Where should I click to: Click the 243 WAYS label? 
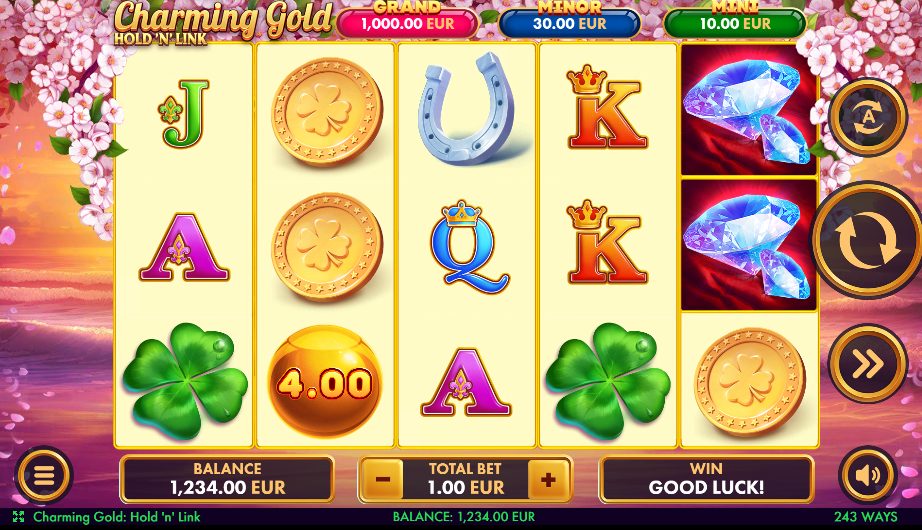[866, 517]
